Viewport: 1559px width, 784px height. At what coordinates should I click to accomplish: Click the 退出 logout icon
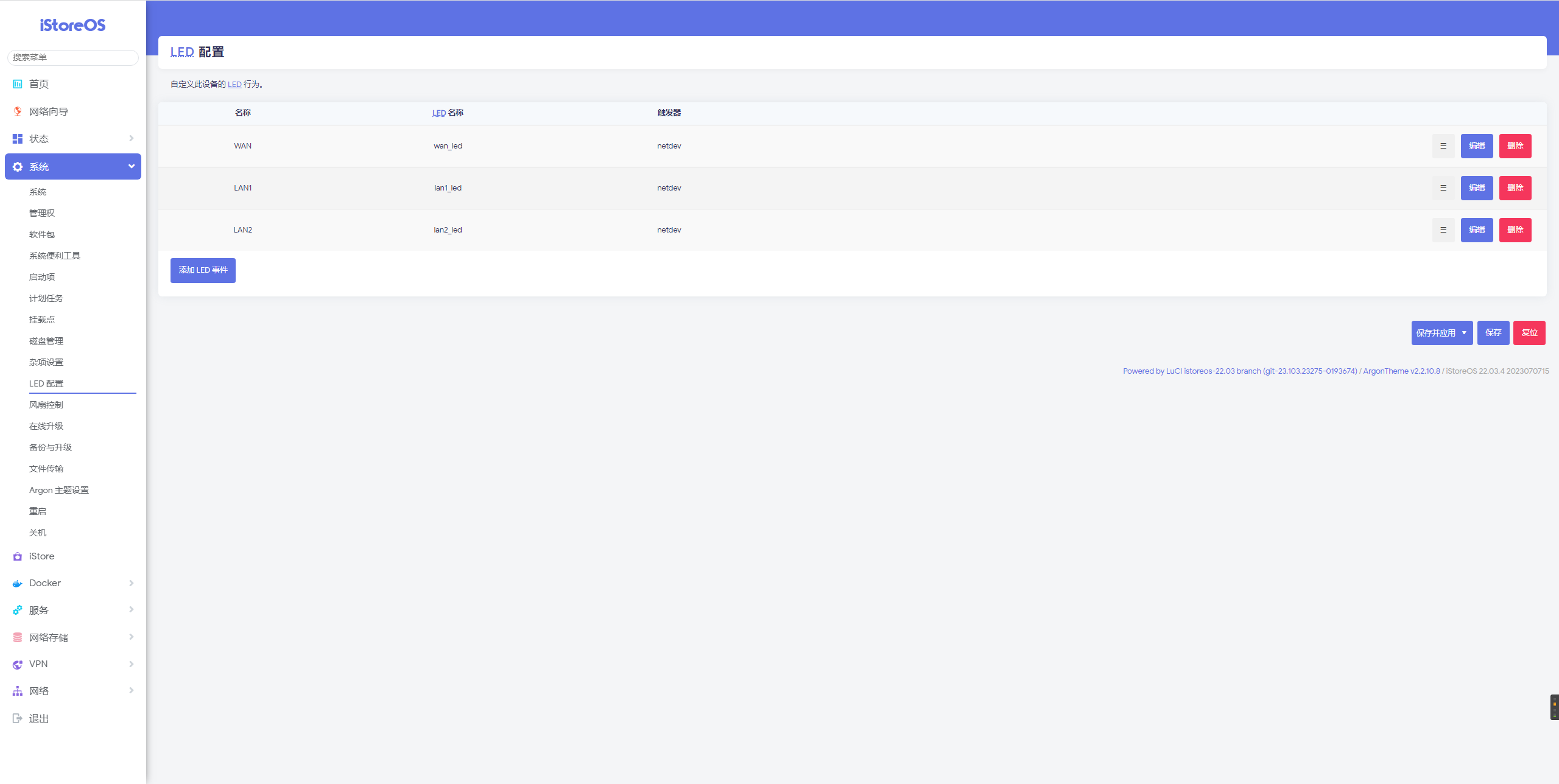[18, 718]
